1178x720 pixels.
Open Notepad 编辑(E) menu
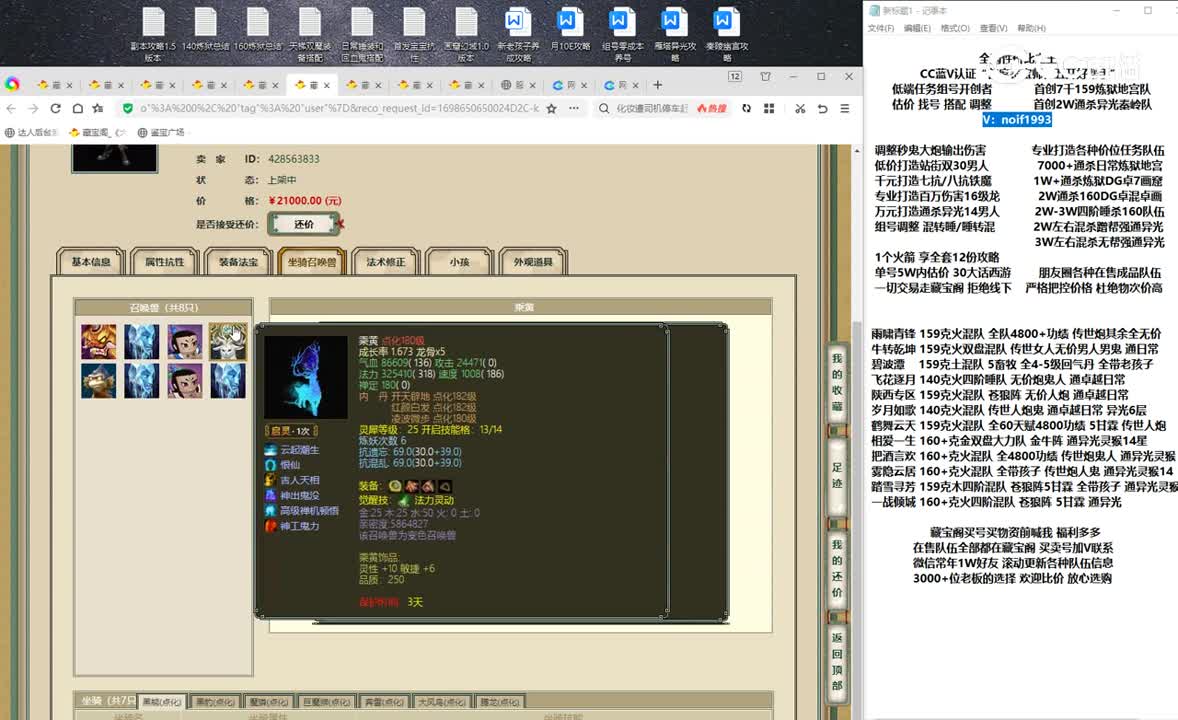[x=917, y=29]
